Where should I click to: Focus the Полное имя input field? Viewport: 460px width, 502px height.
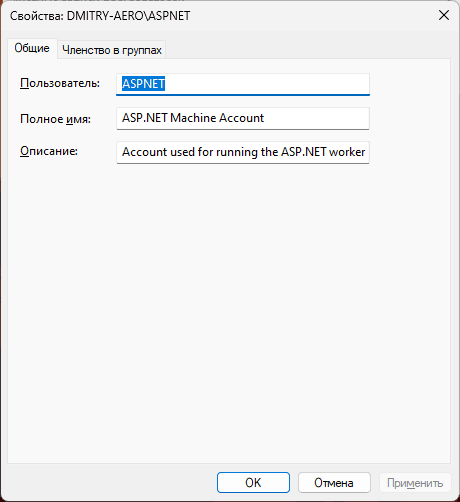pos(243,118)
